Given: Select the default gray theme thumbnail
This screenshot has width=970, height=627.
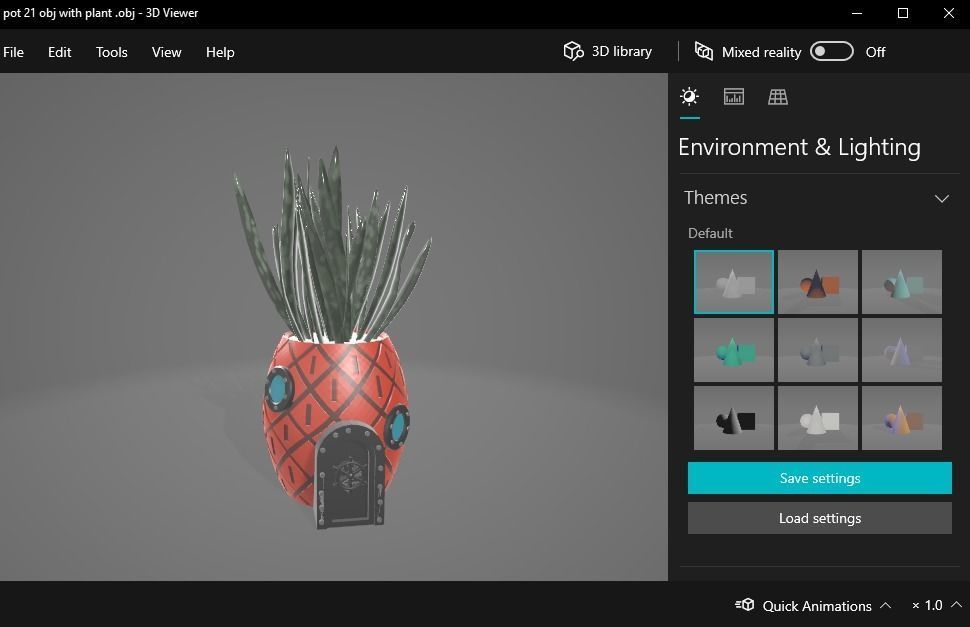Looking at the screenshot, I should point(734,282).
